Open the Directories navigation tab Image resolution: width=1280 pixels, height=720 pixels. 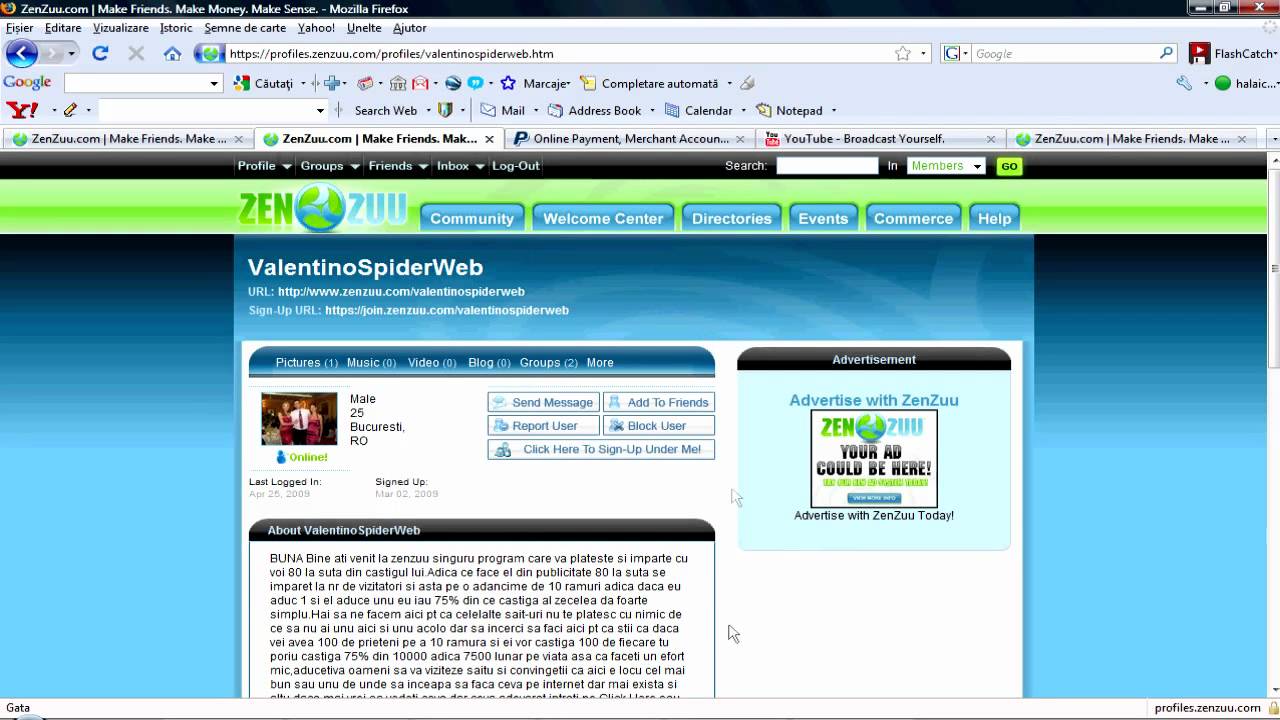[x=732, y=218]
